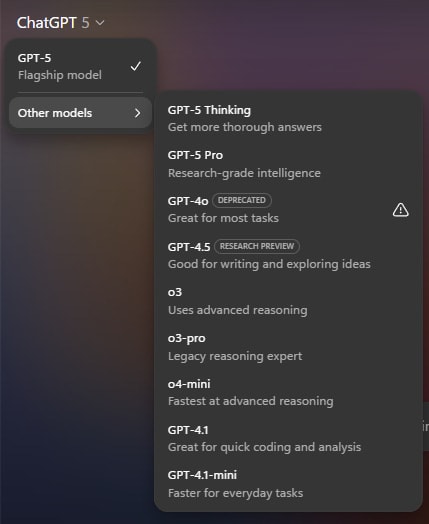Click the DEPRECATED badge on GPT-4o
The width and height of the screenshot is (429, 524).
242,200
